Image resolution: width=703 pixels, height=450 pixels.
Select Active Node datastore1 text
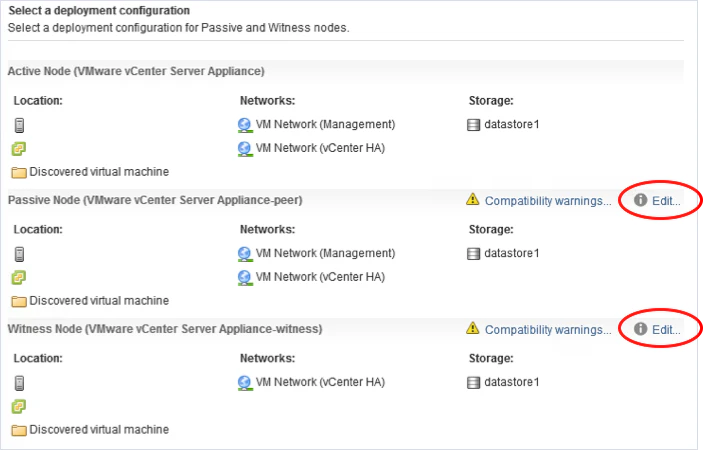coord(512,124)
